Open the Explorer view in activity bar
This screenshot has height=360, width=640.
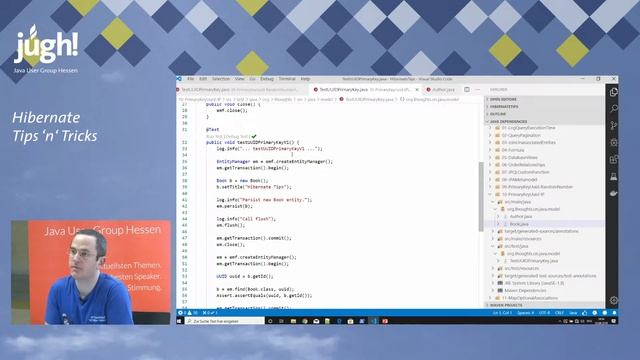613,92
